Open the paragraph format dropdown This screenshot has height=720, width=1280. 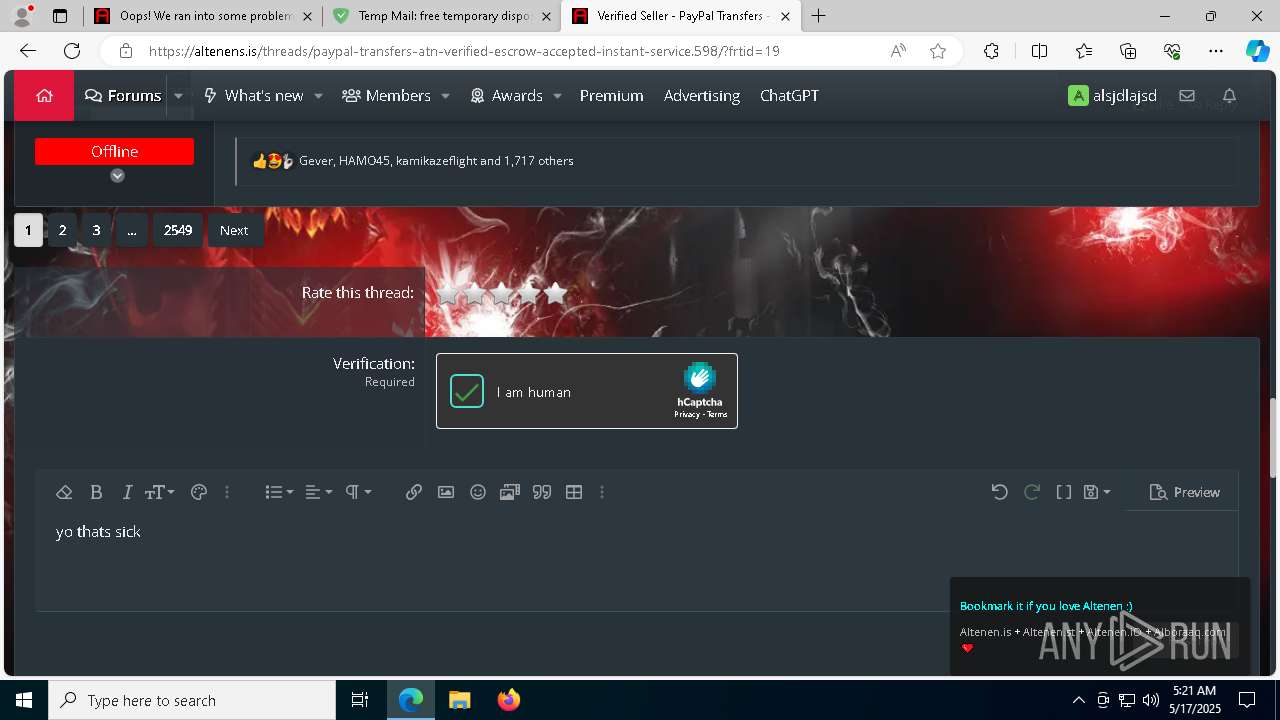[x=358, y=492]
